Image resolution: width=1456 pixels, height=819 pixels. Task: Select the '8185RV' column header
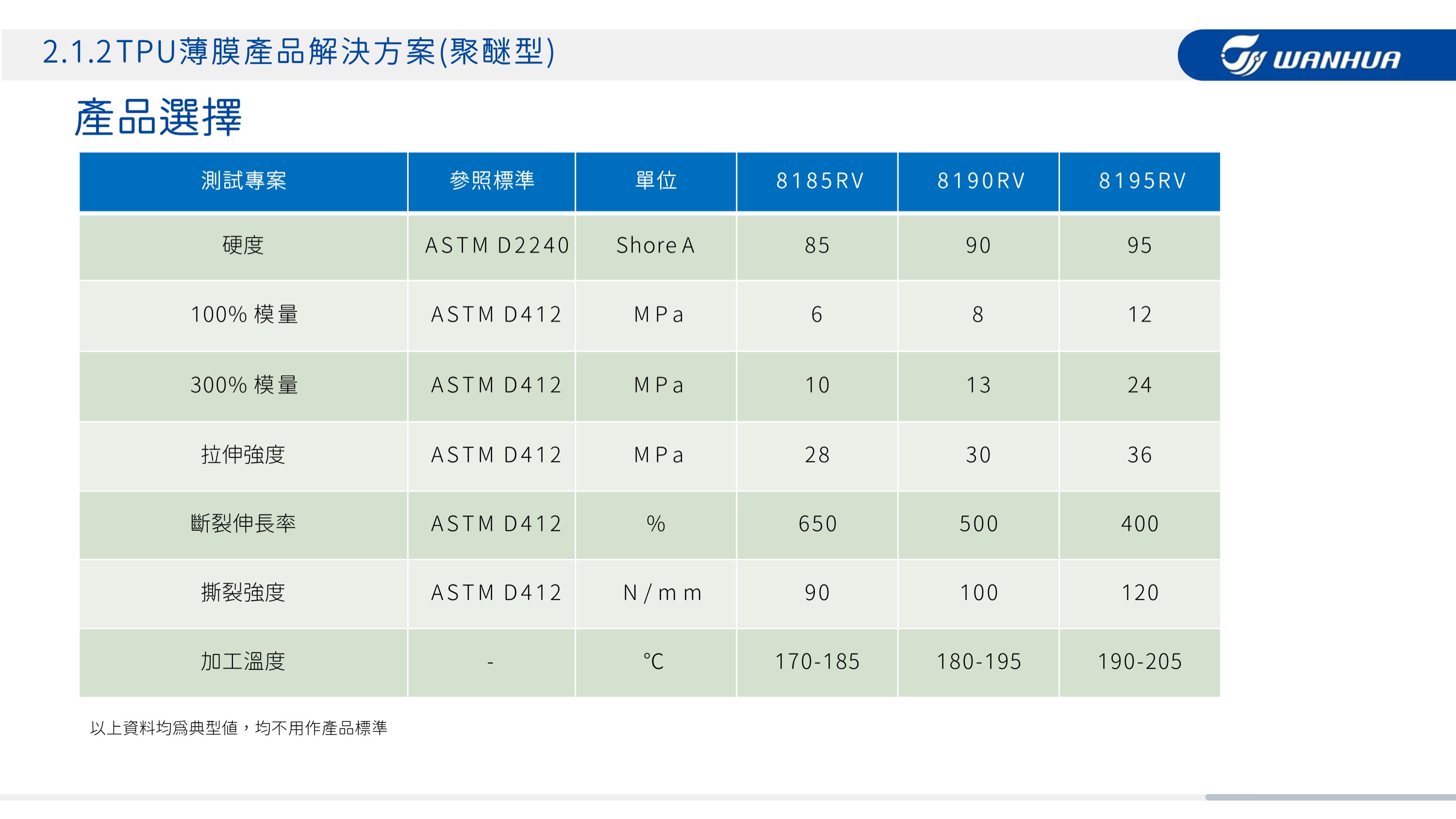click(x=817, y=181)
